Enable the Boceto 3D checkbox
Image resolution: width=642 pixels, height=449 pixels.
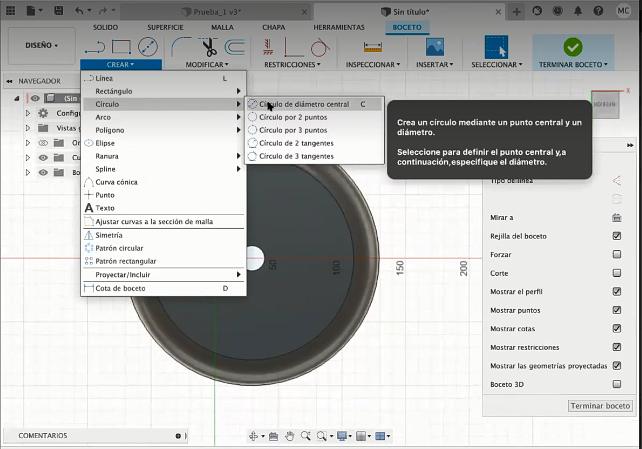[616, 384]
